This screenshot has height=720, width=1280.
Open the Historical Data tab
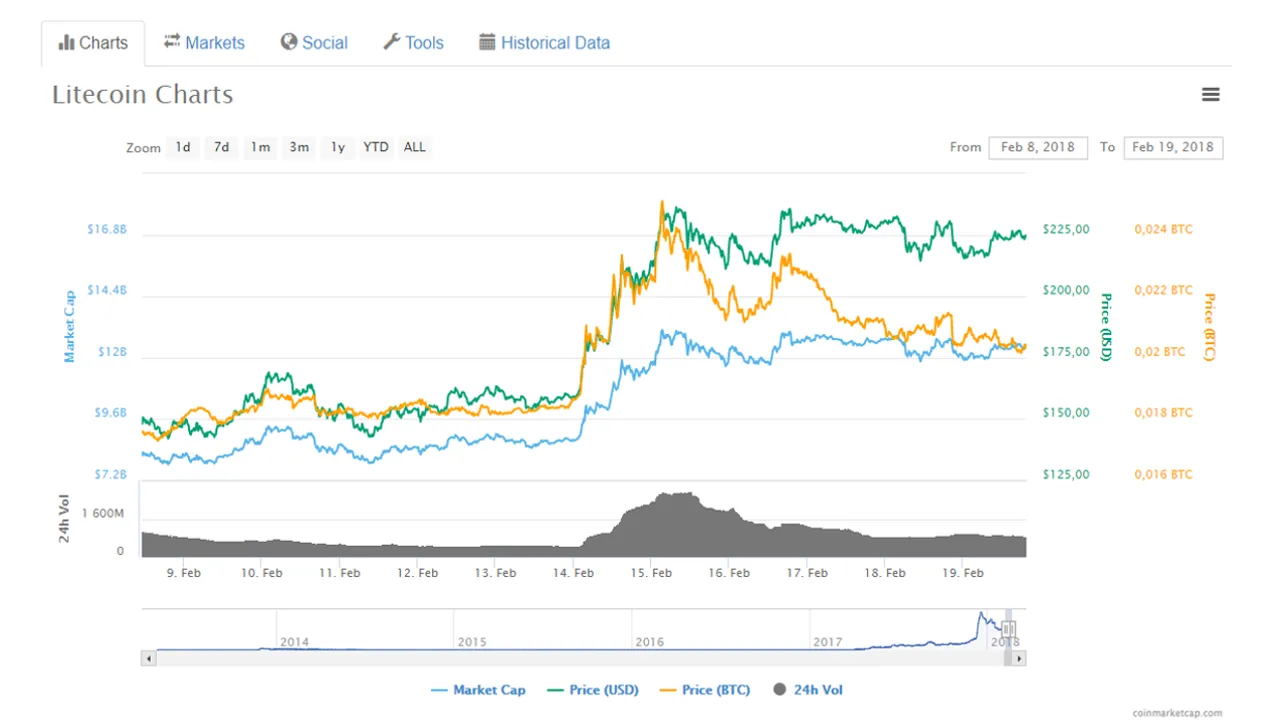point(544,43)
